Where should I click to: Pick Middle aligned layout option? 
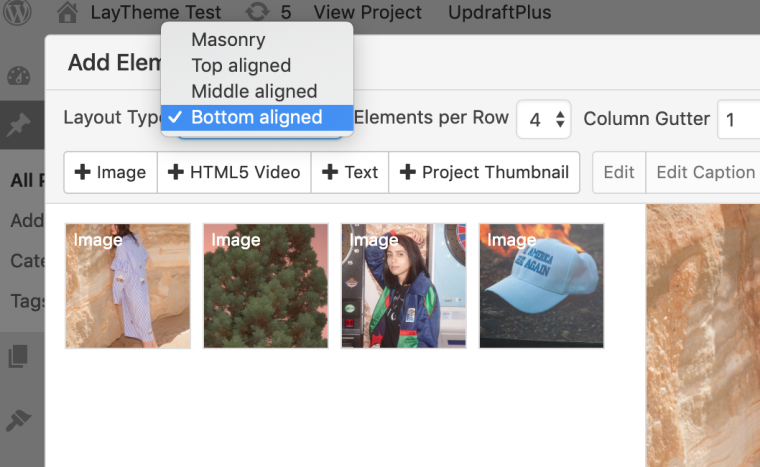pos(254,91)
